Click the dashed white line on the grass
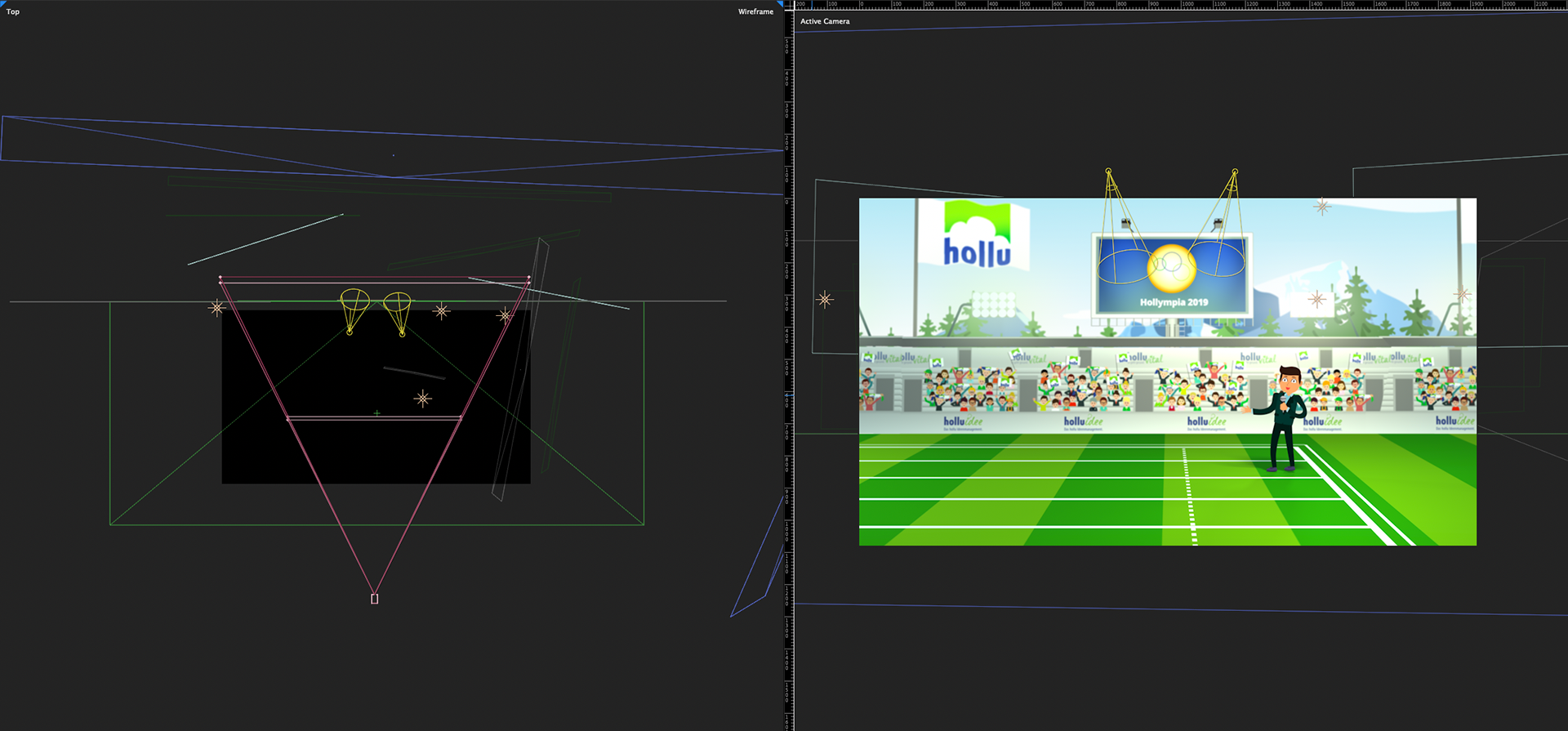The width and height of the screenshot is (1568, 731). (1189, 496)
